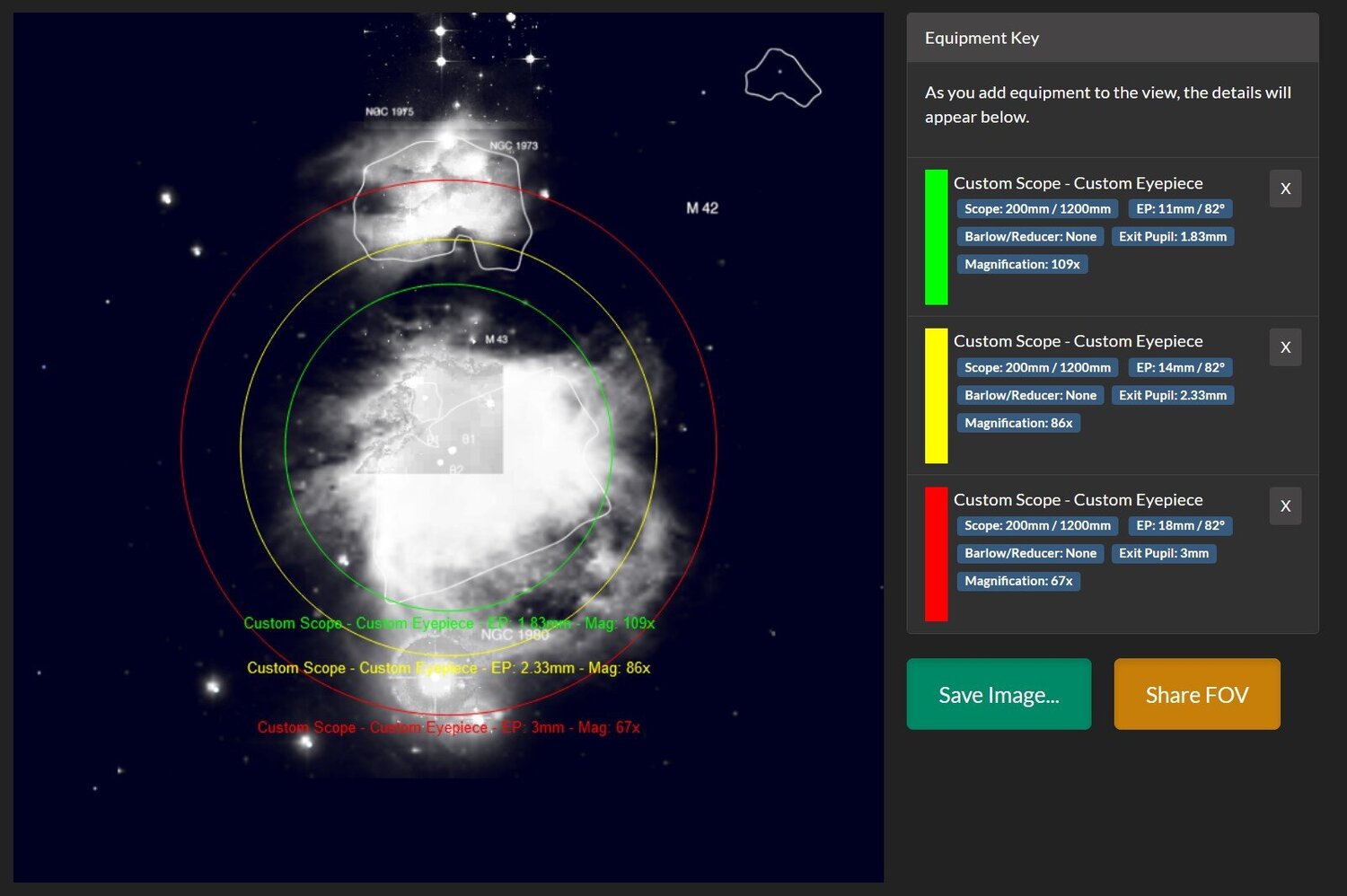Click the Exit Pupil: 3mm badge

[x=1163, y=554]
